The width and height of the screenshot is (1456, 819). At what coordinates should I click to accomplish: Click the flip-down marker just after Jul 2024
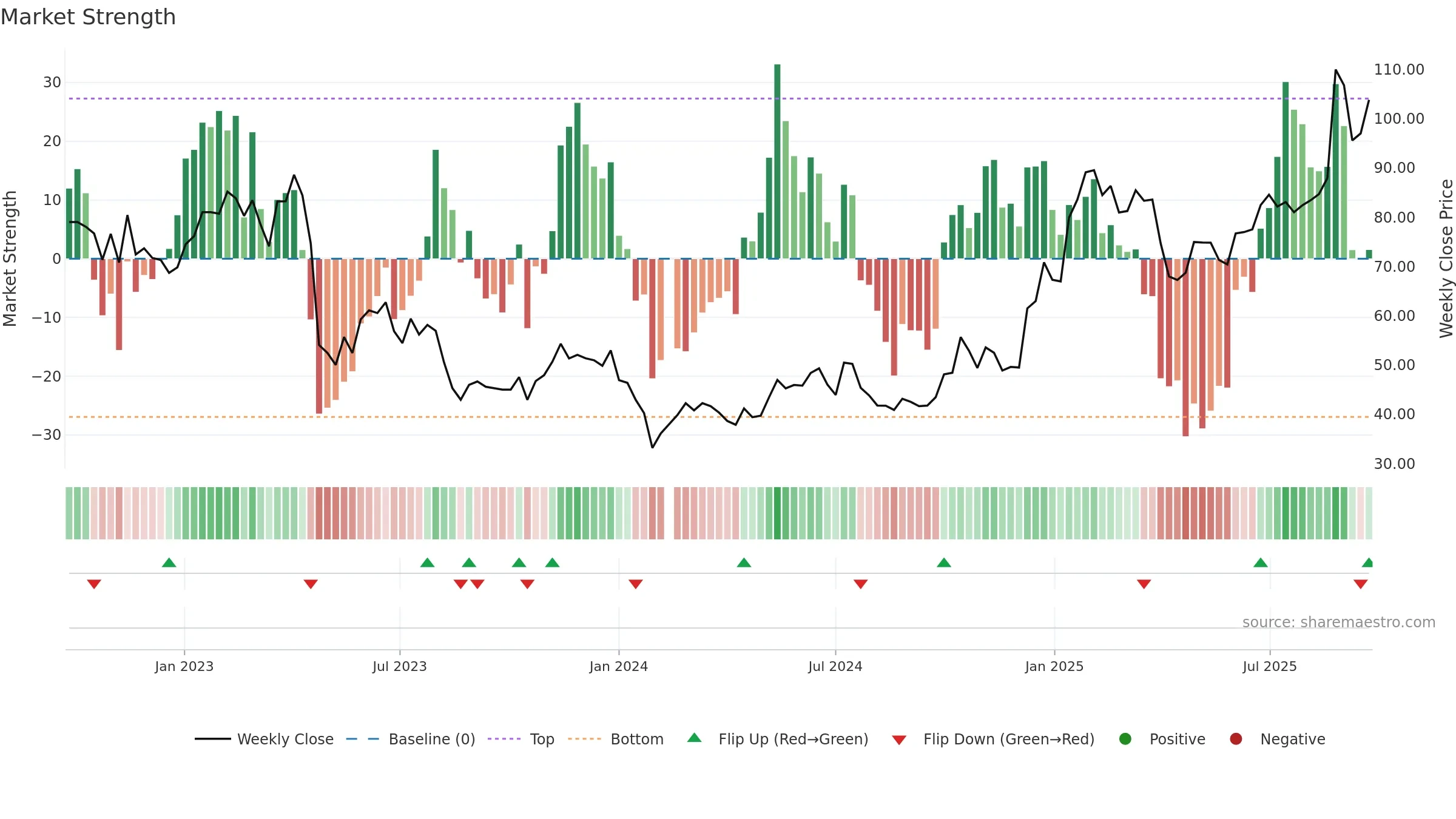click(x=860, y=584)
